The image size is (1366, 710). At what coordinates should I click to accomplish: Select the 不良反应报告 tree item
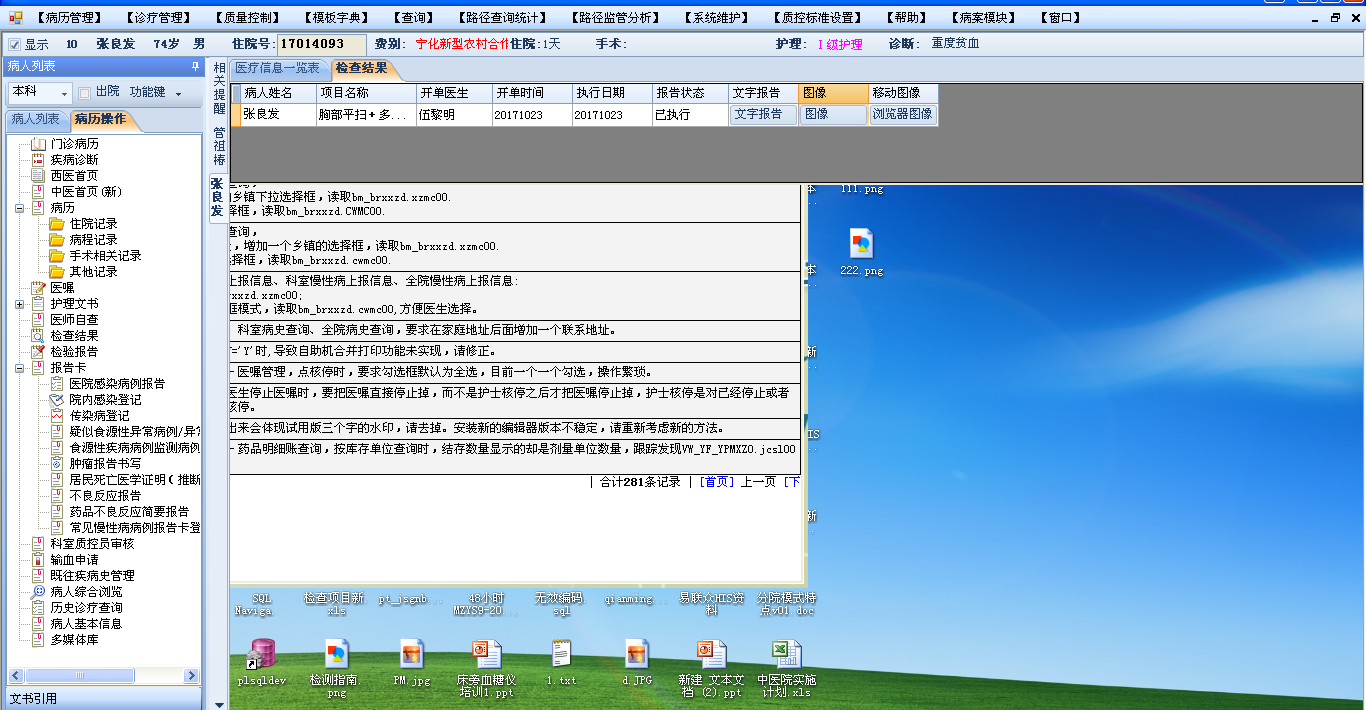click(x=105, y=496)
